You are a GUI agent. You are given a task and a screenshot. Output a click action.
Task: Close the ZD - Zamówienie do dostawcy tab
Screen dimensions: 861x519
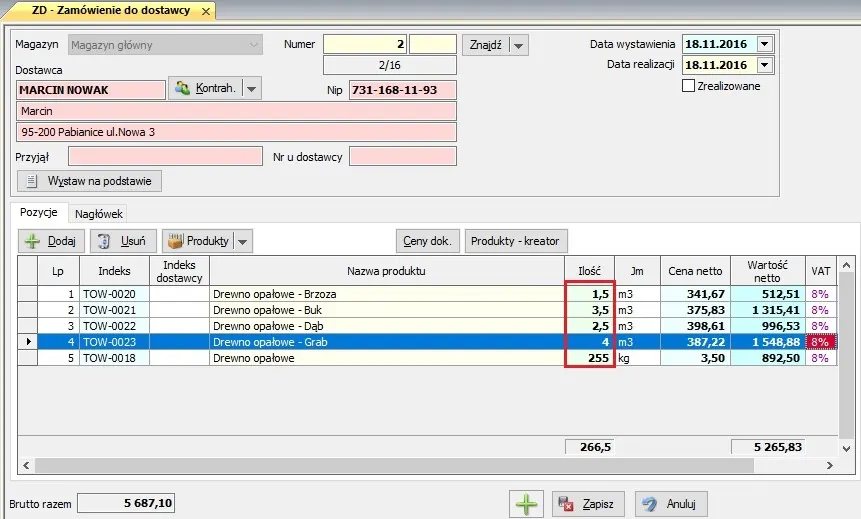pos(206,11)
